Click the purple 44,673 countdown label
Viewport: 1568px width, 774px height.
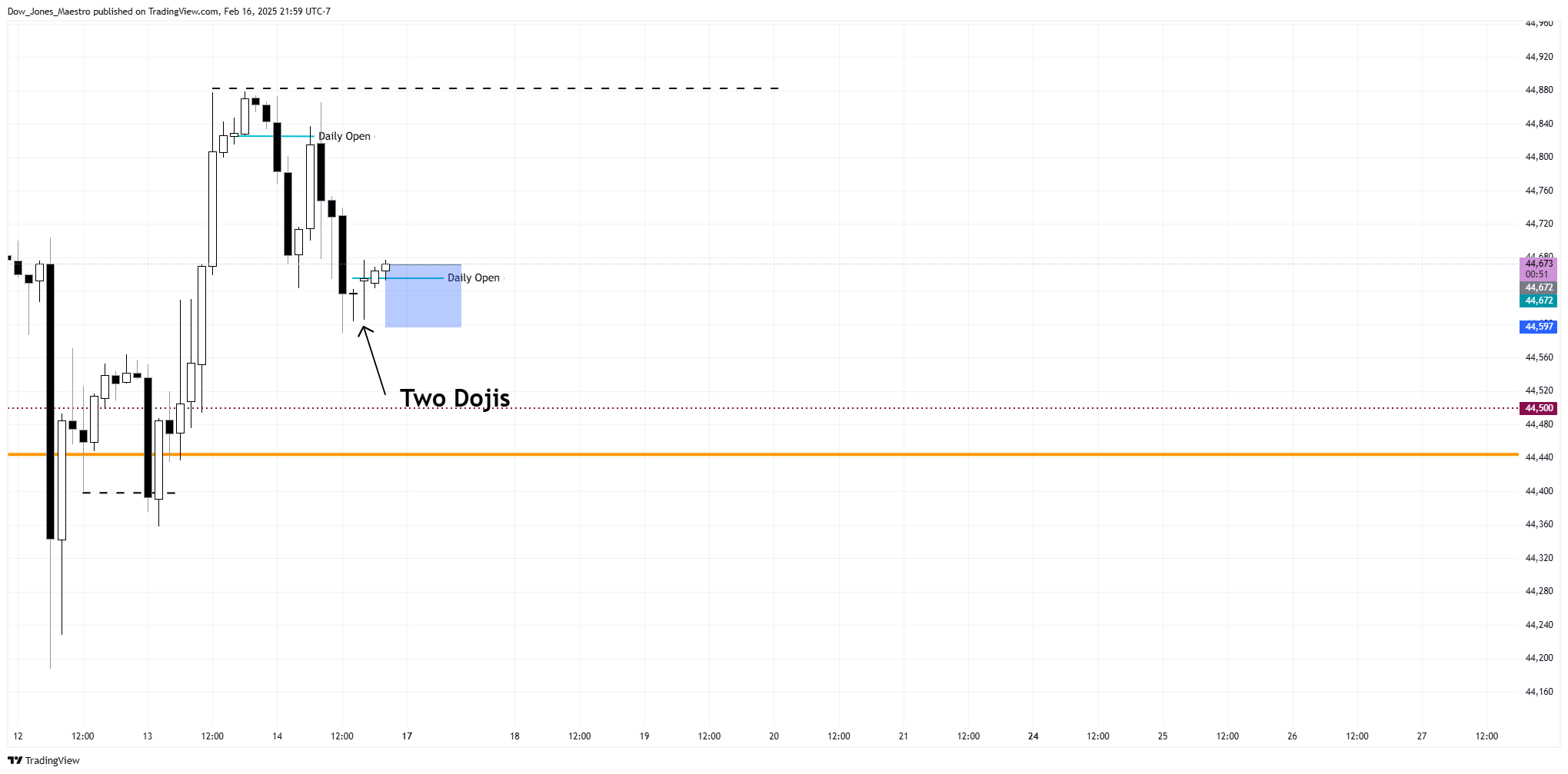[x=1539, y=269]
